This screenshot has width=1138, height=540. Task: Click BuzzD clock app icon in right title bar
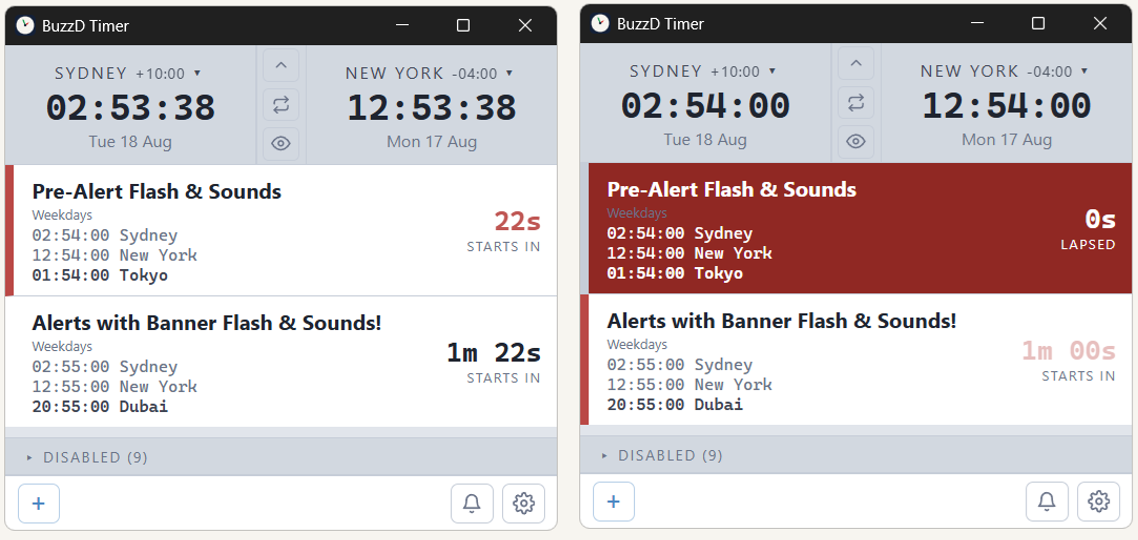[600, 23]
